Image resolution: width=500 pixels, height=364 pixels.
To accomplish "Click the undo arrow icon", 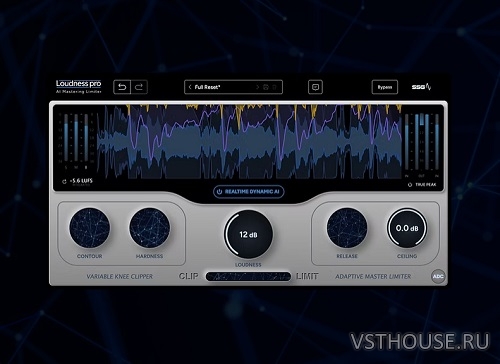I will pyautogui.click(x=122, y=87).
